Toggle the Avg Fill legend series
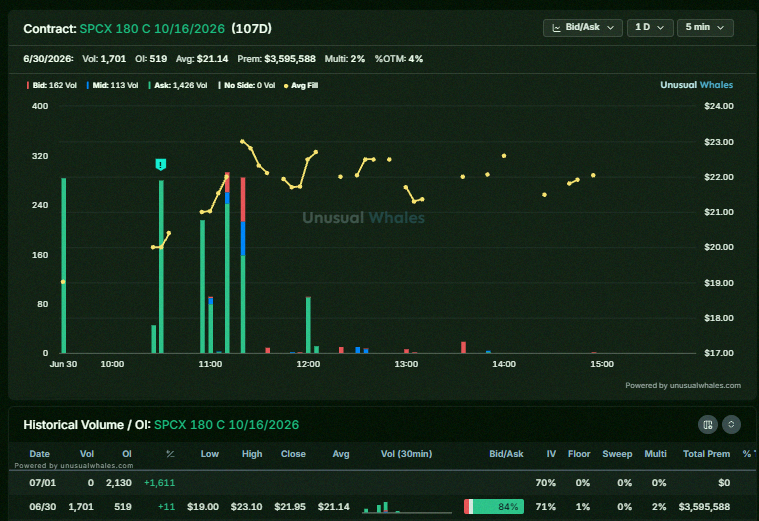This screenshot has width=759, height=521. point(301,86)
